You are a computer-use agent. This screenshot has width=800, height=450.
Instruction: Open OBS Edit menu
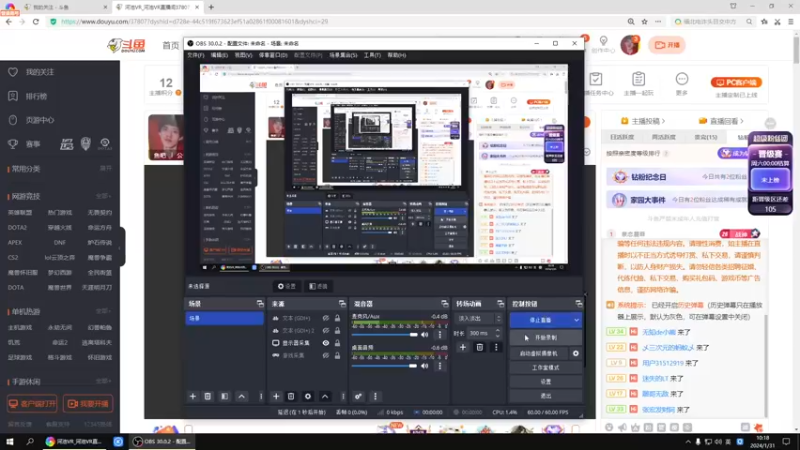[x=219, y=55]
